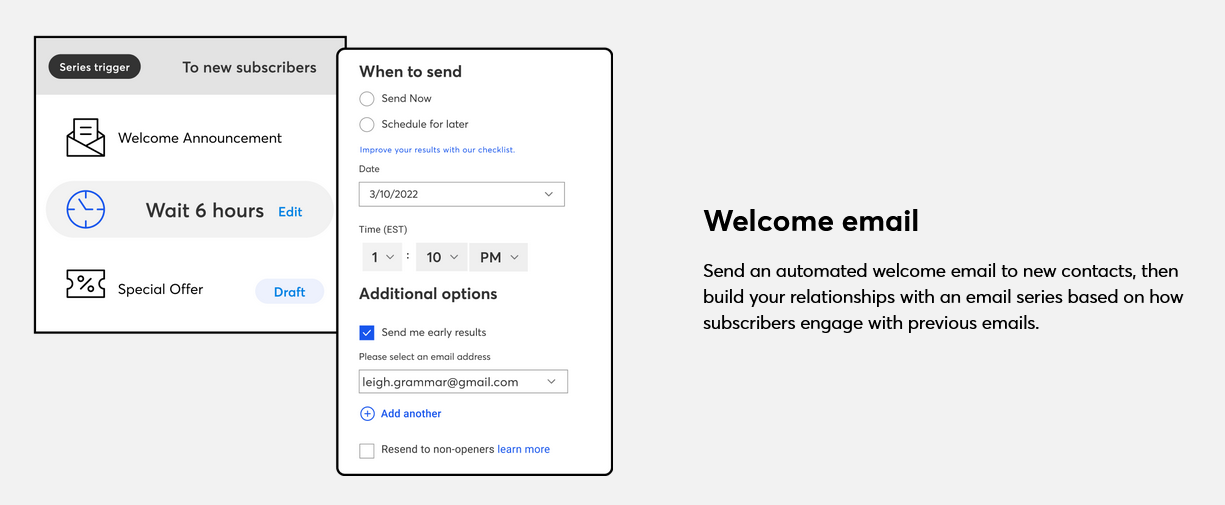Click the Draft badge on Special Offer
1225x505 pixels.
tap(290, 292)
